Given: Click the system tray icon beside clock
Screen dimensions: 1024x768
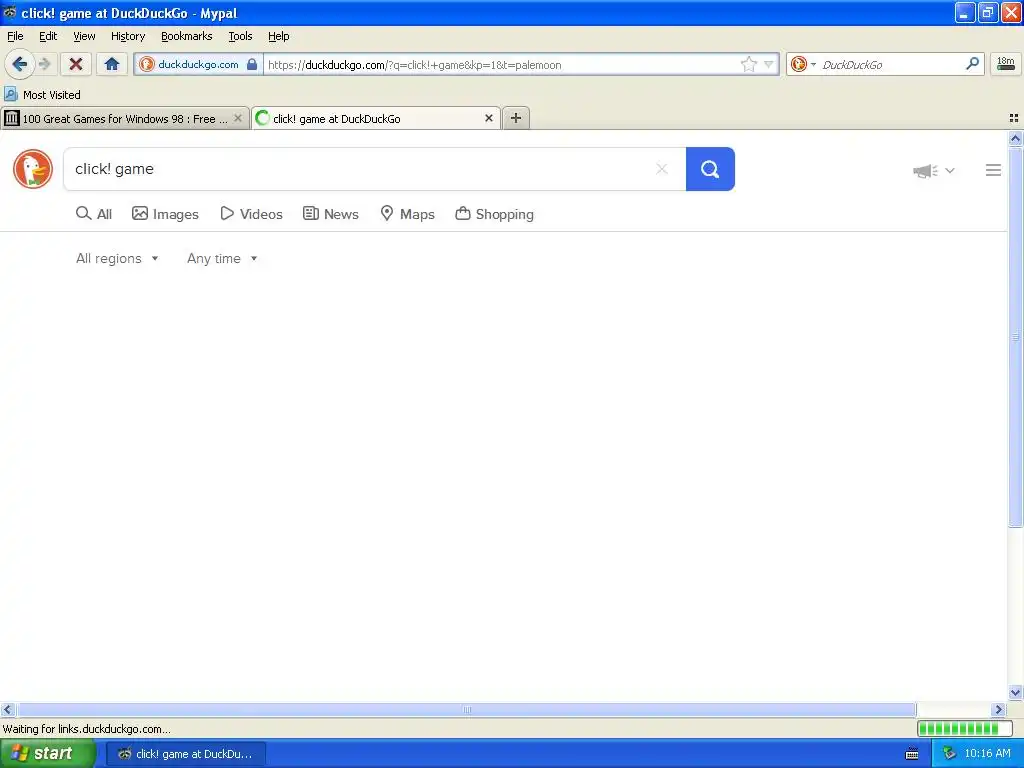Looking at the screenshot, I should (x=949, y=754).
